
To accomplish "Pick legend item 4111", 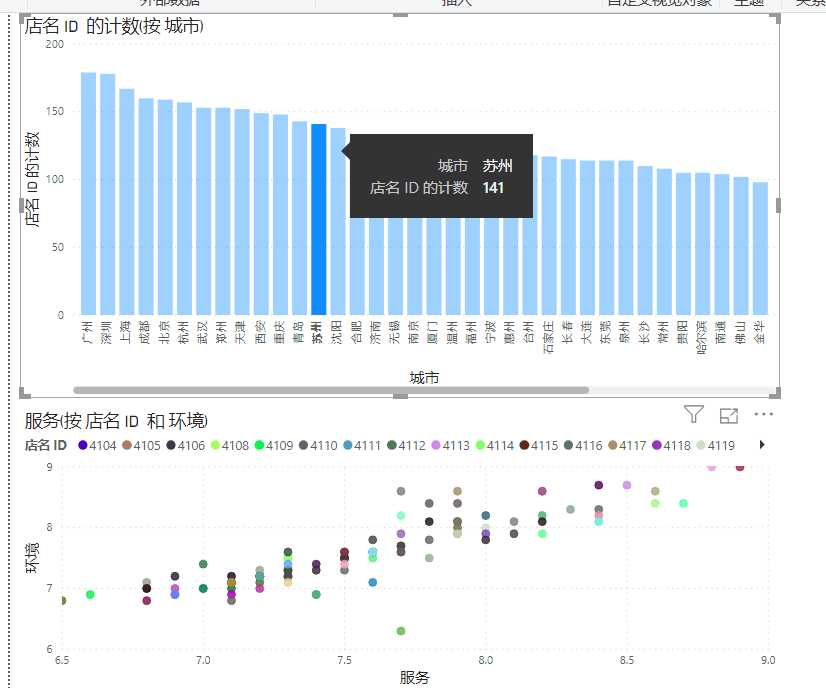I will (x=362, y=445).
